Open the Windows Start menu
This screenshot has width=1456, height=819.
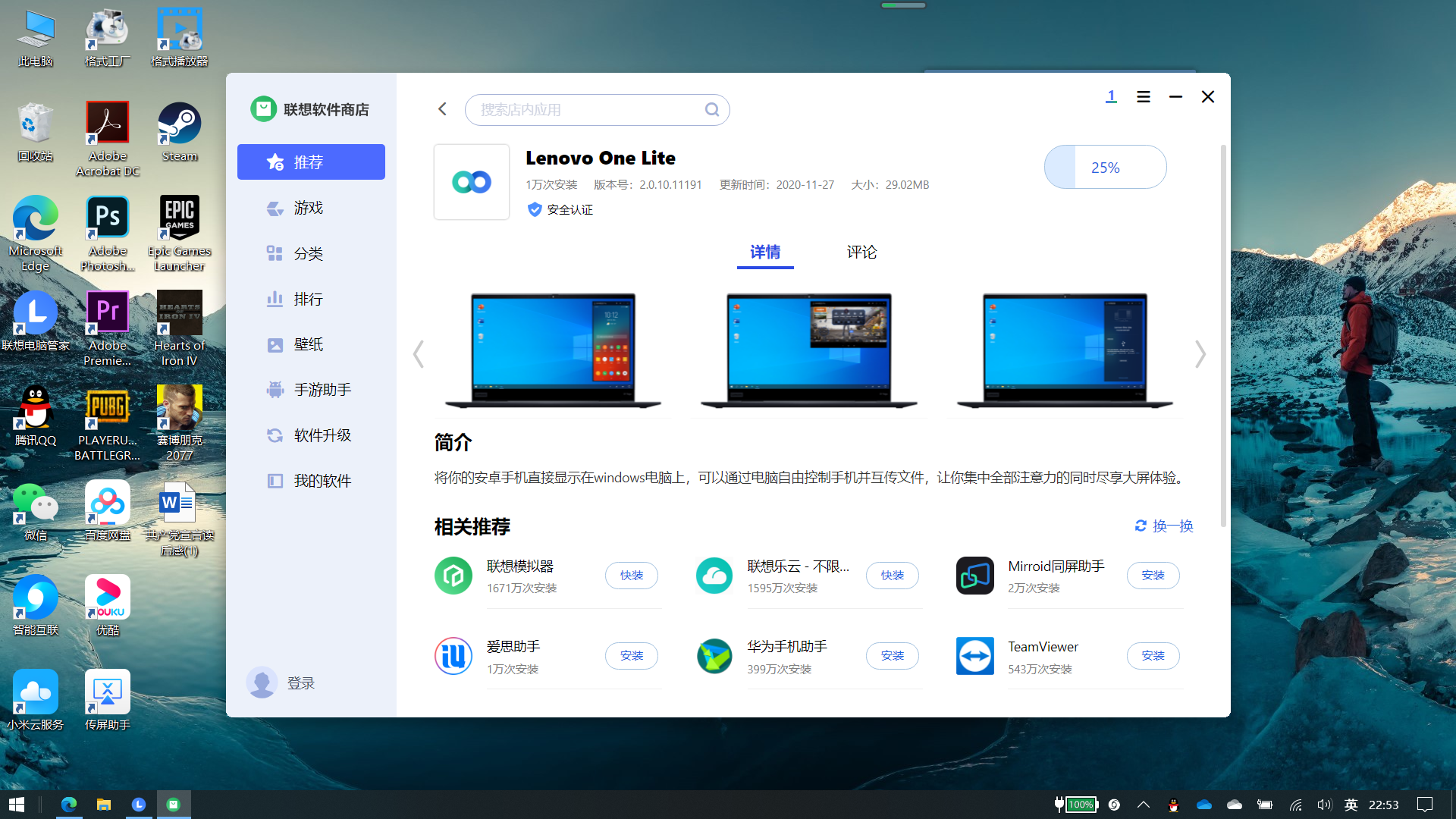(17, 805)
